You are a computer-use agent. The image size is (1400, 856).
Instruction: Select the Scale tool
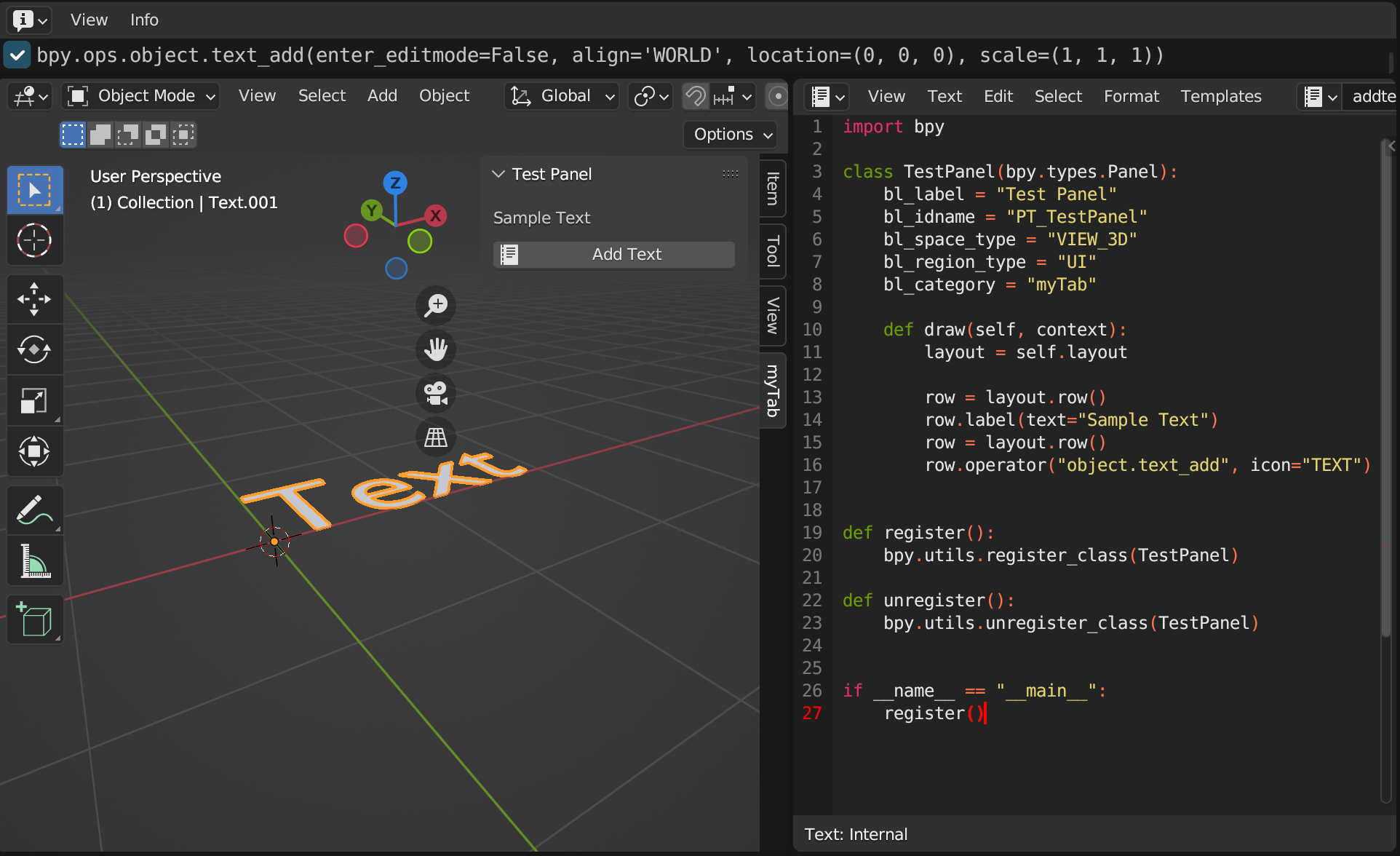click(35, 400)
